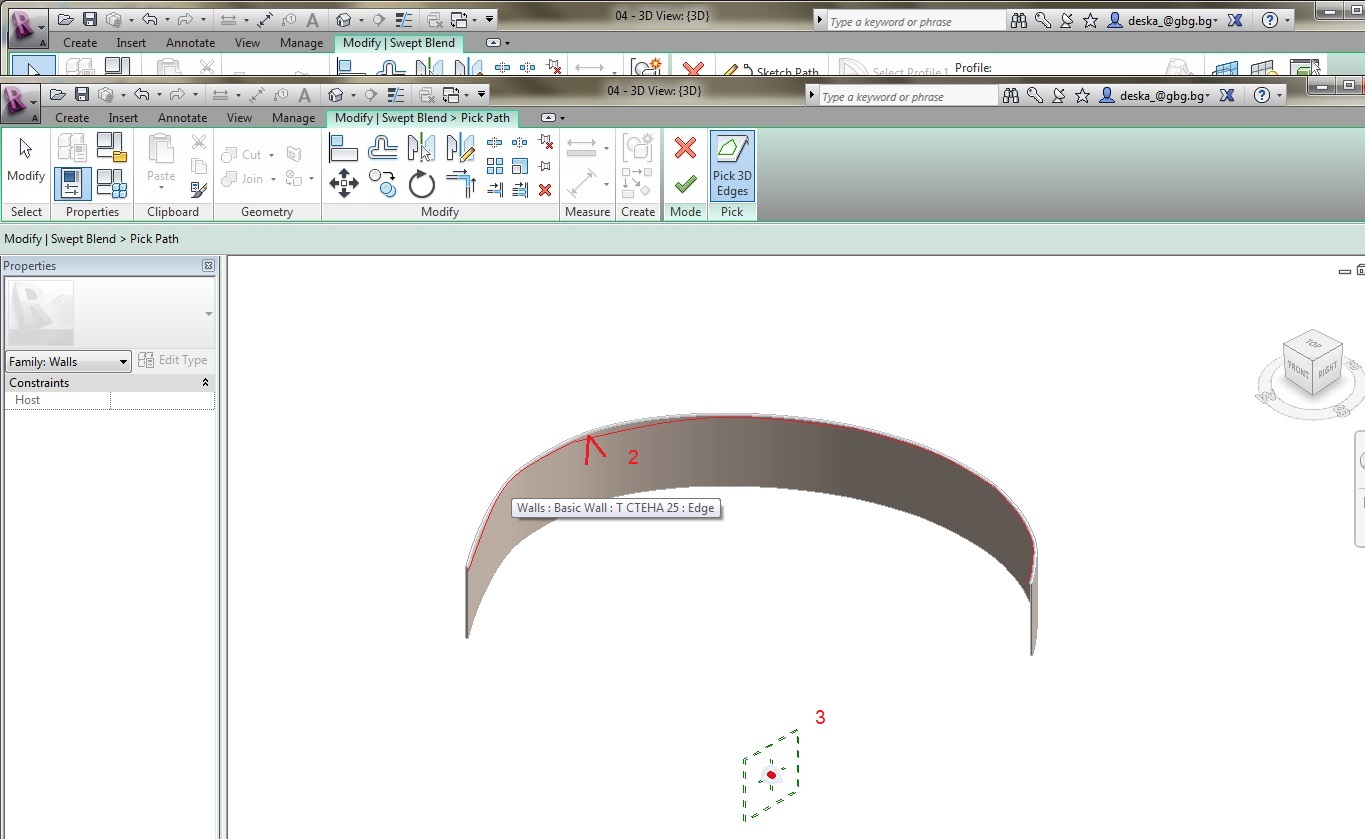The image size is (1365, 839).
Task: Click the Split Element tool
Action: coord(495,142)
